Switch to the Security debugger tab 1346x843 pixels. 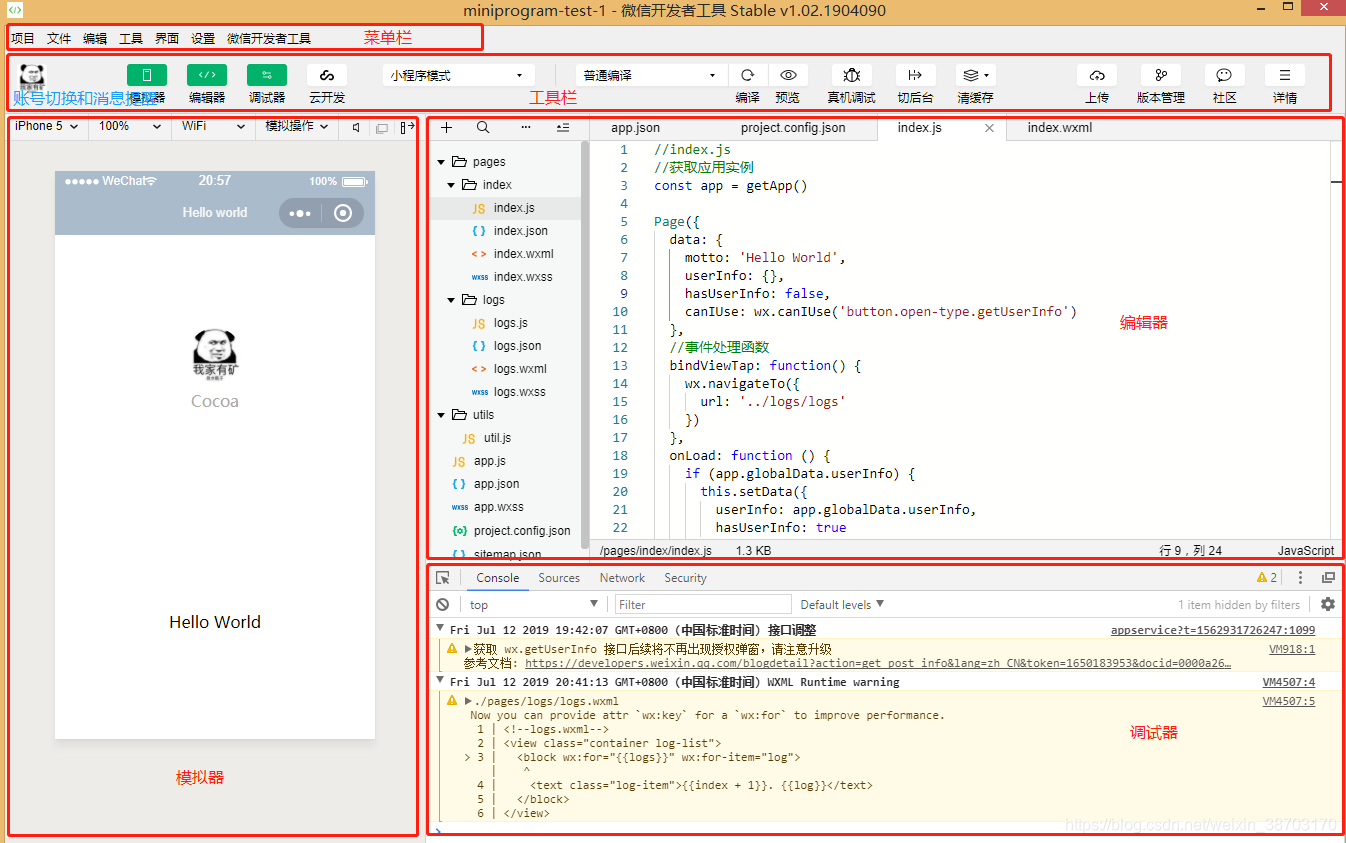point(685,578)
